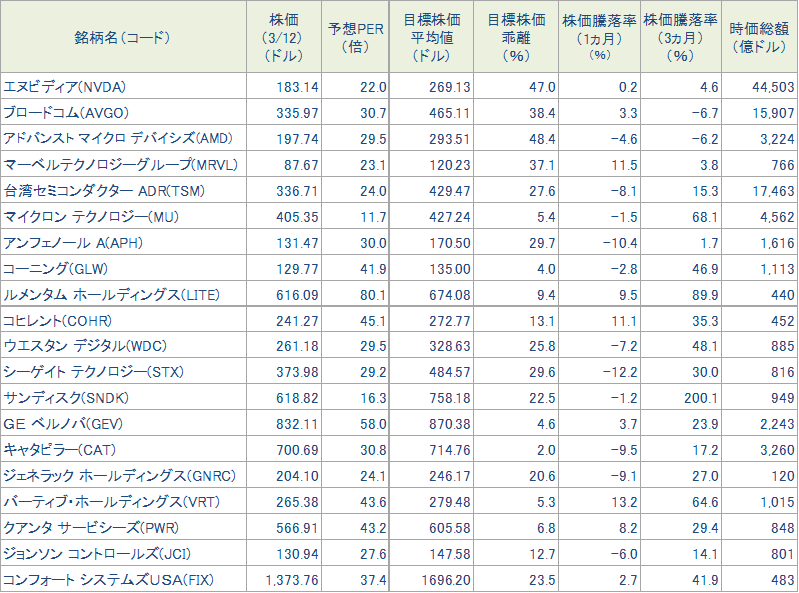
Task: Click the 銘柄名(コード) column header
Action: click(123, 37)
